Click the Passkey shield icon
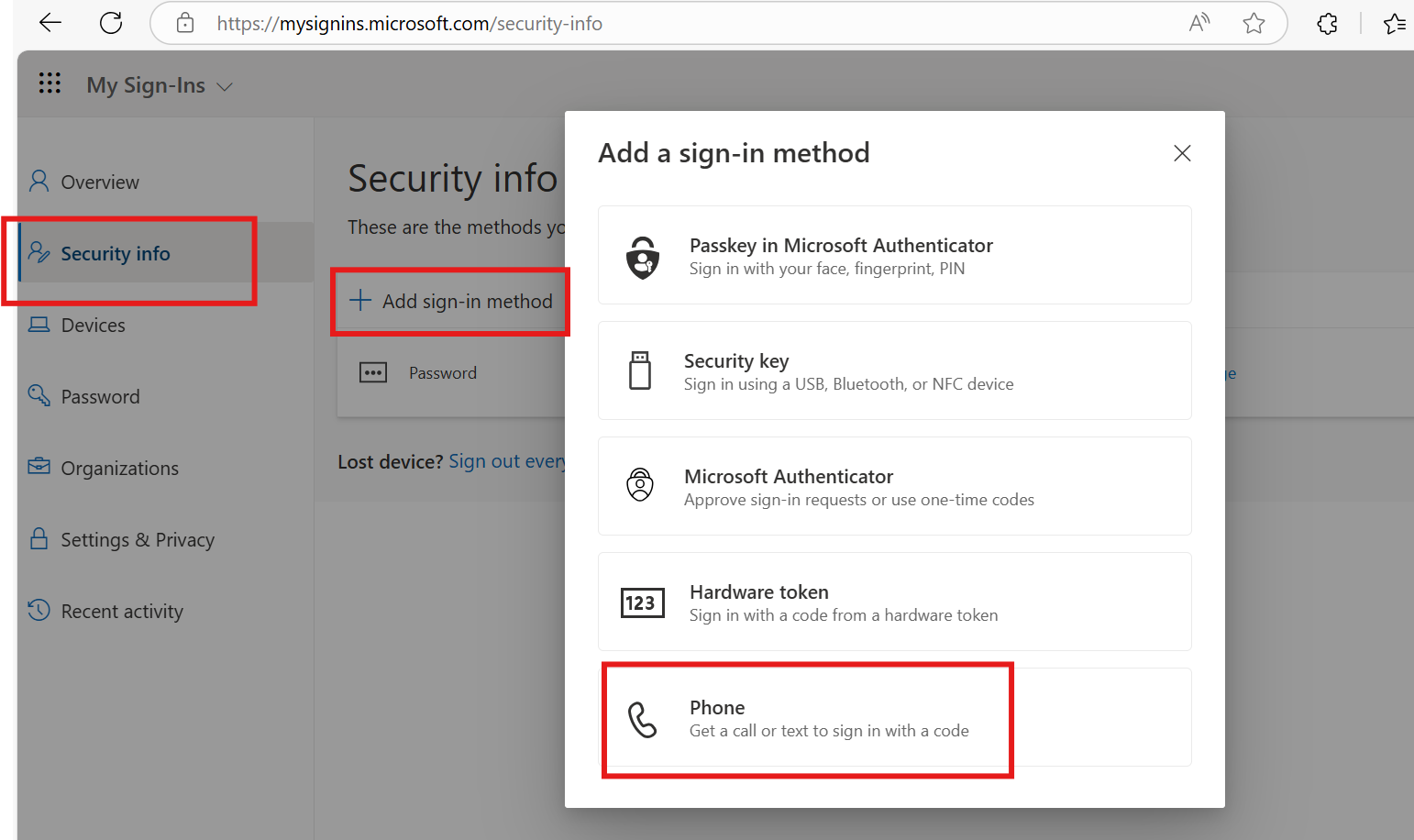This screenshot has height=840, width=1414. click(x=642, y=258)
